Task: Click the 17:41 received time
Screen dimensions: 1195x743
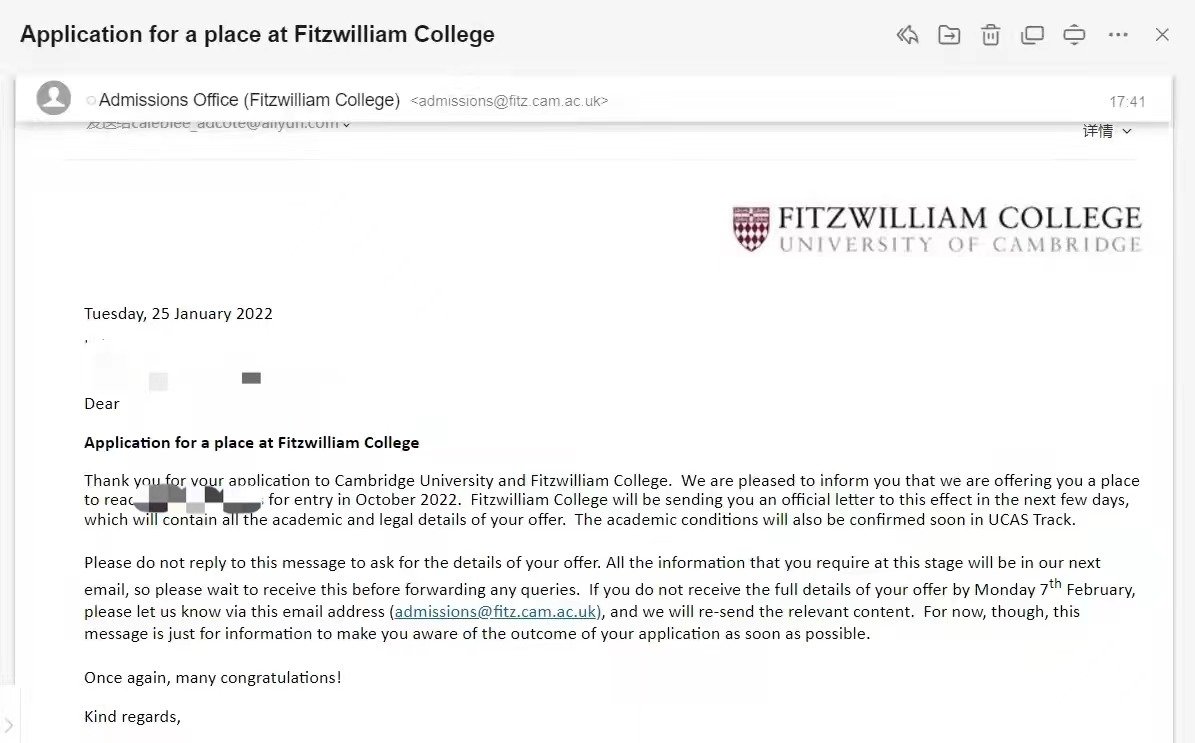Action: [1127, 102]
